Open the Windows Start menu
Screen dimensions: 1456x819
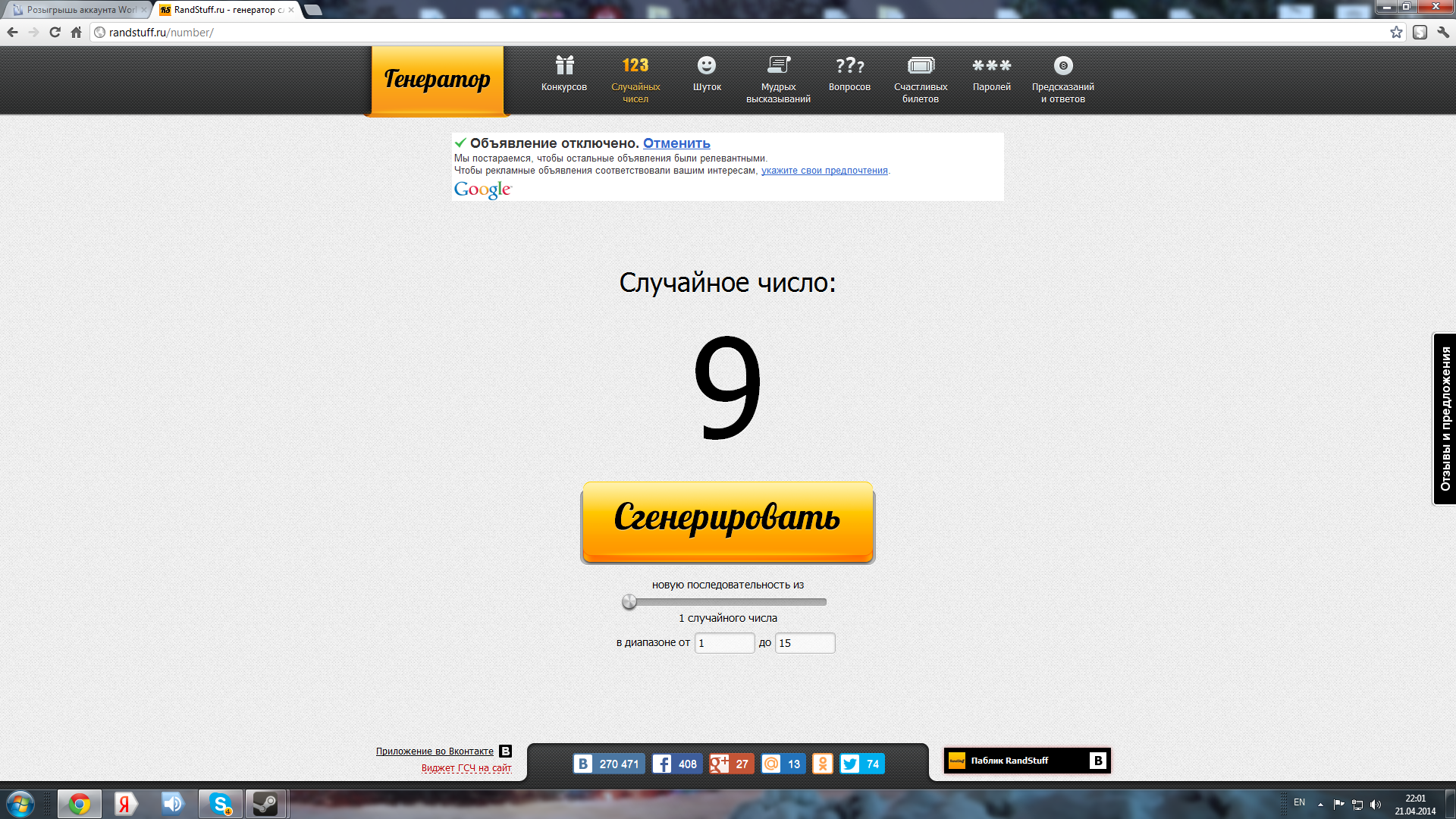coord(20,804)
